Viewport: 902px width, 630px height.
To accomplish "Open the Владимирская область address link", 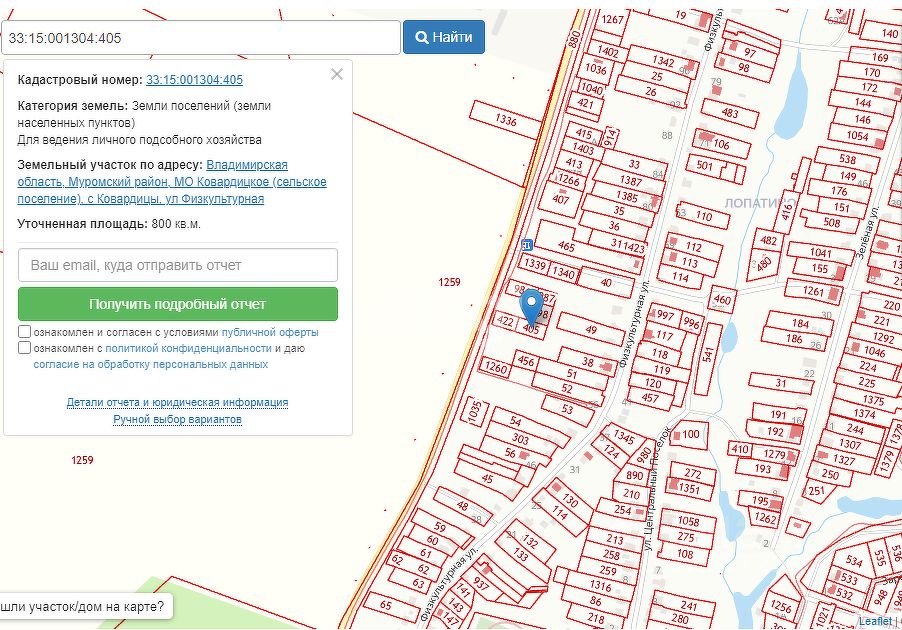I will [x=247, y=164].
